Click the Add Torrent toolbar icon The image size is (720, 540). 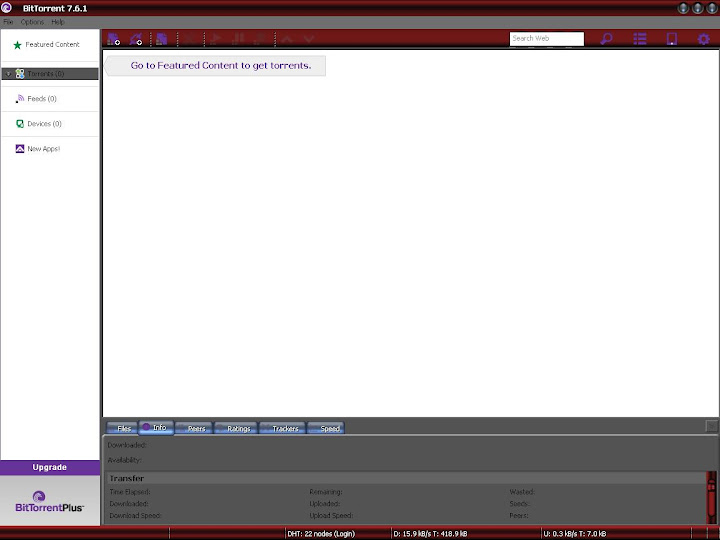[x=113, y=39]
